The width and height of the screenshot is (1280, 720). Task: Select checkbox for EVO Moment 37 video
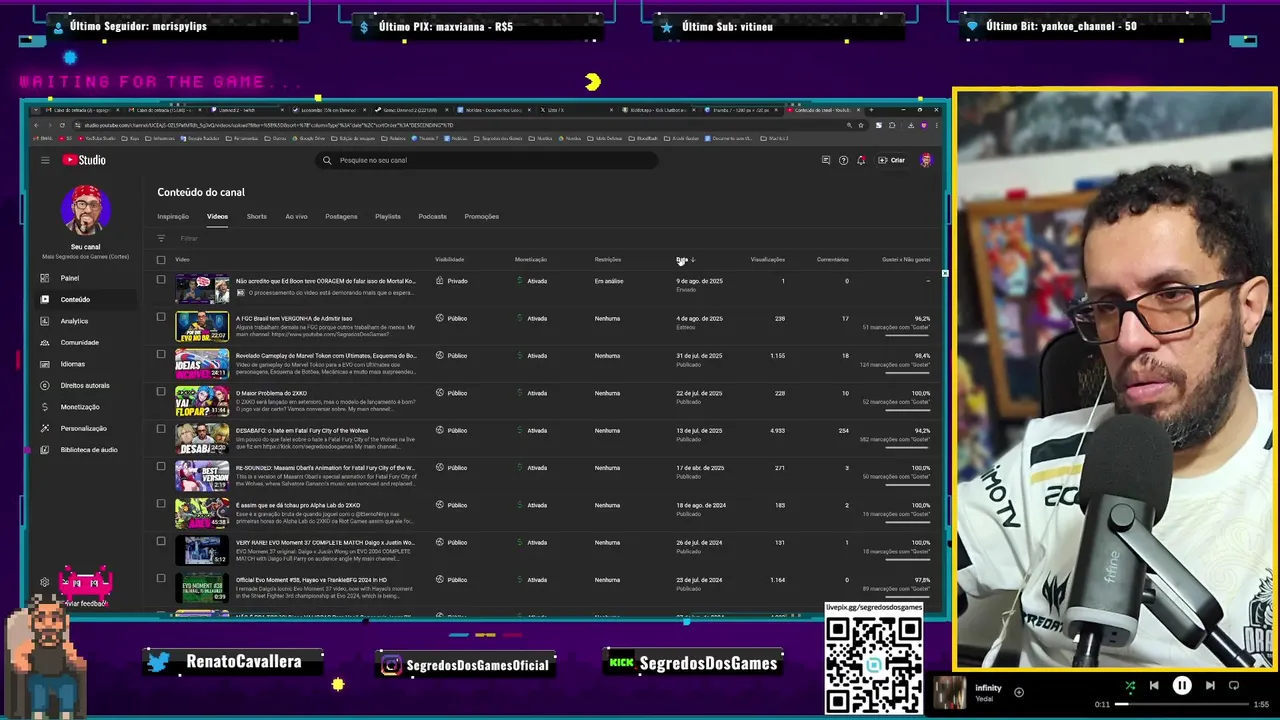pos(161,542)
